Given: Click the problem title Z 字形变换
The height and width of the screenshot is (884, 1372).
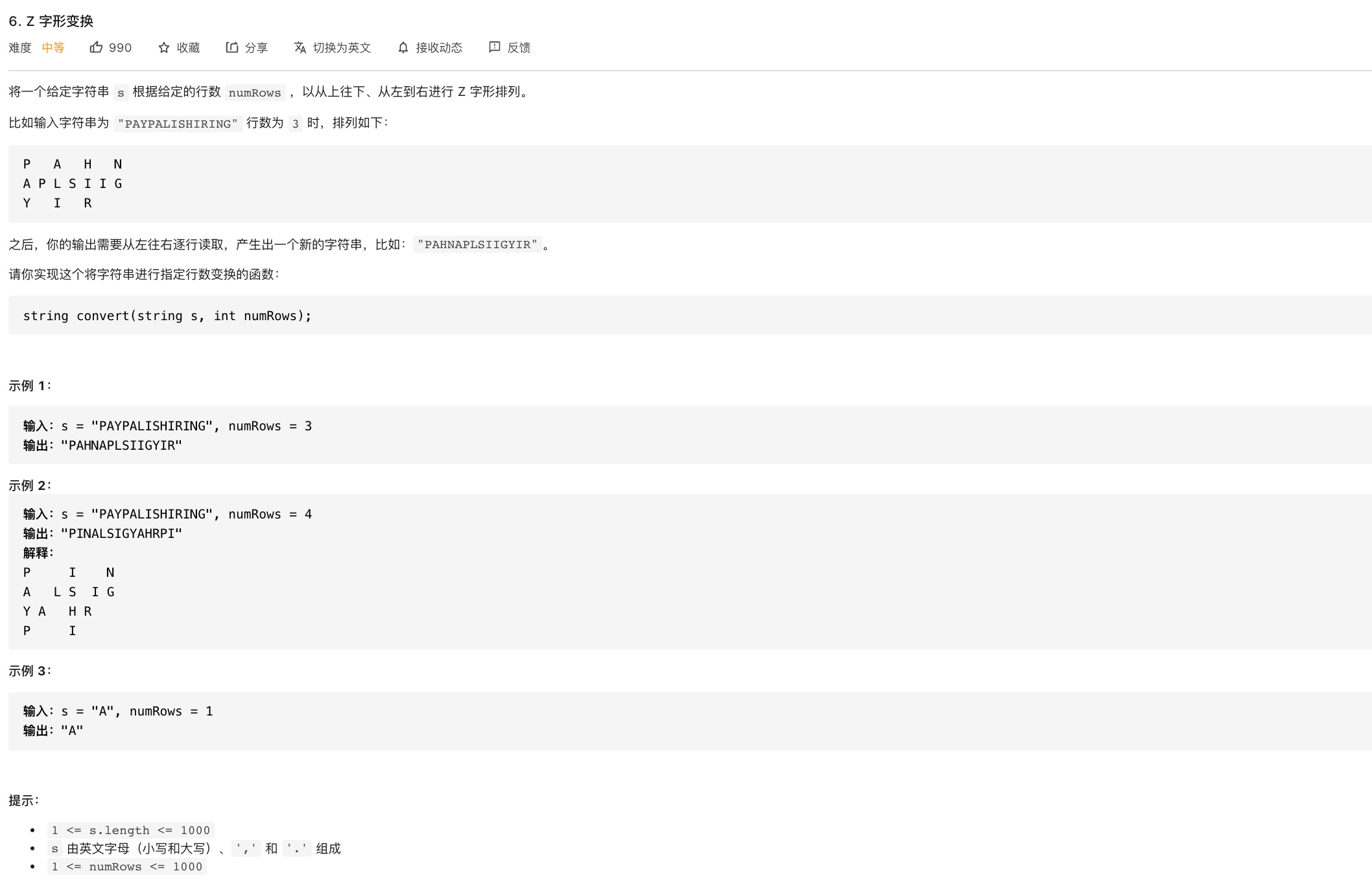Looking at the screenshot, I should click(x=51, y=21).
